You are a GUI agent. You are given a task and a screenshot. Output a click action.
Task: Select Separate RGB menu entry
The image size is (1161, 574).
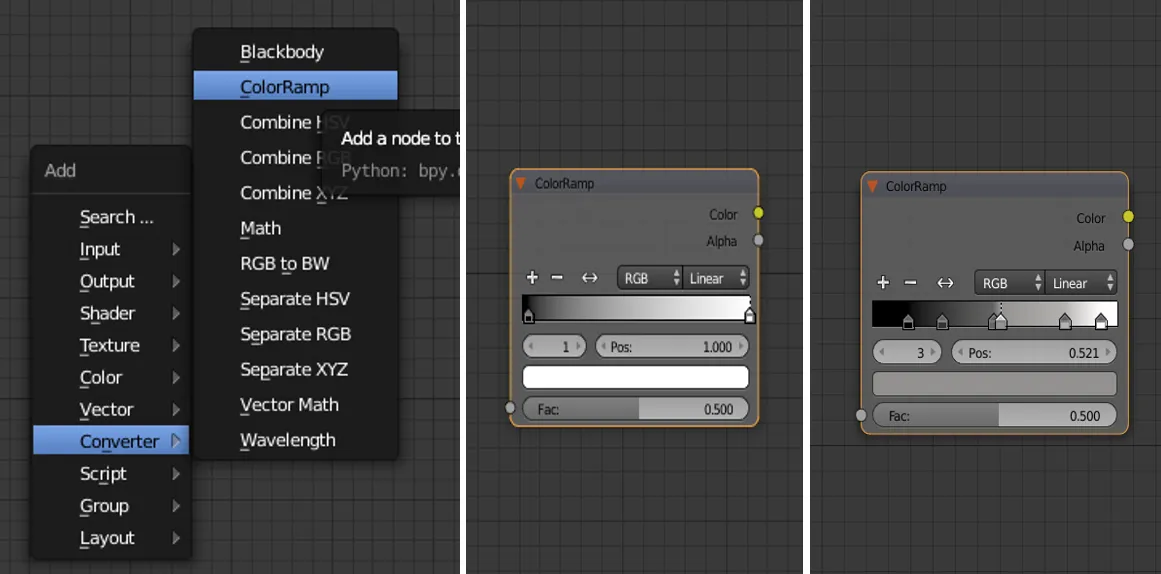tap(295, 334)
